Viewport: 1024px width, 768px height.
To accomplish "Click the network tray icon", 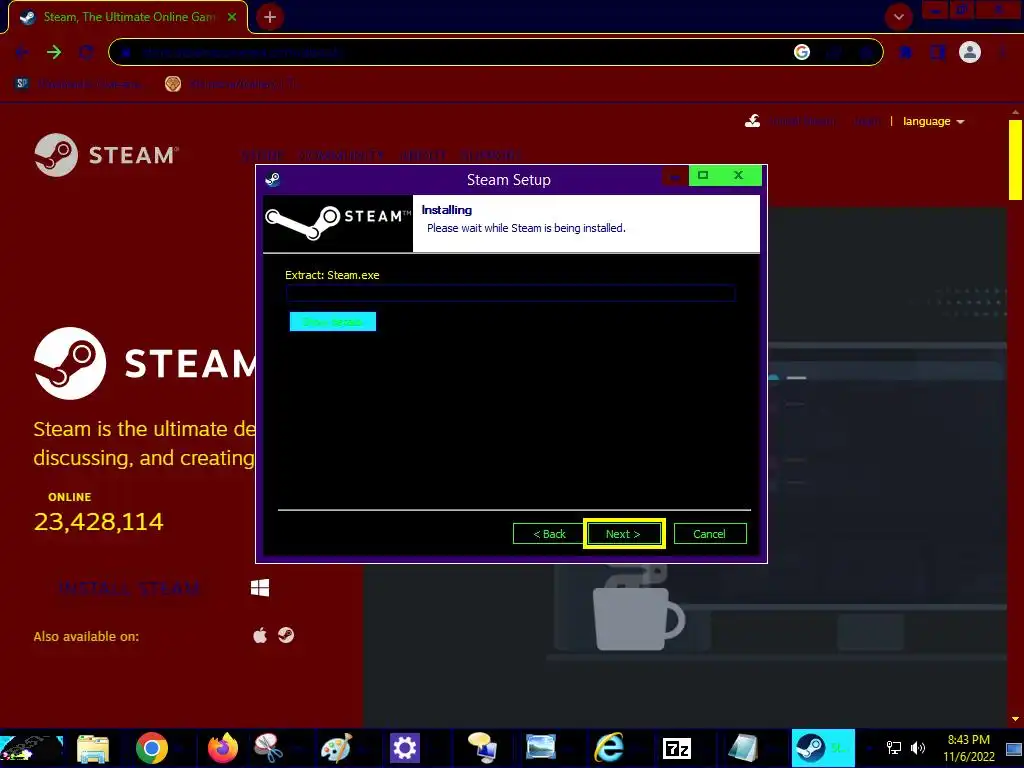I will (x=893, y=748).
